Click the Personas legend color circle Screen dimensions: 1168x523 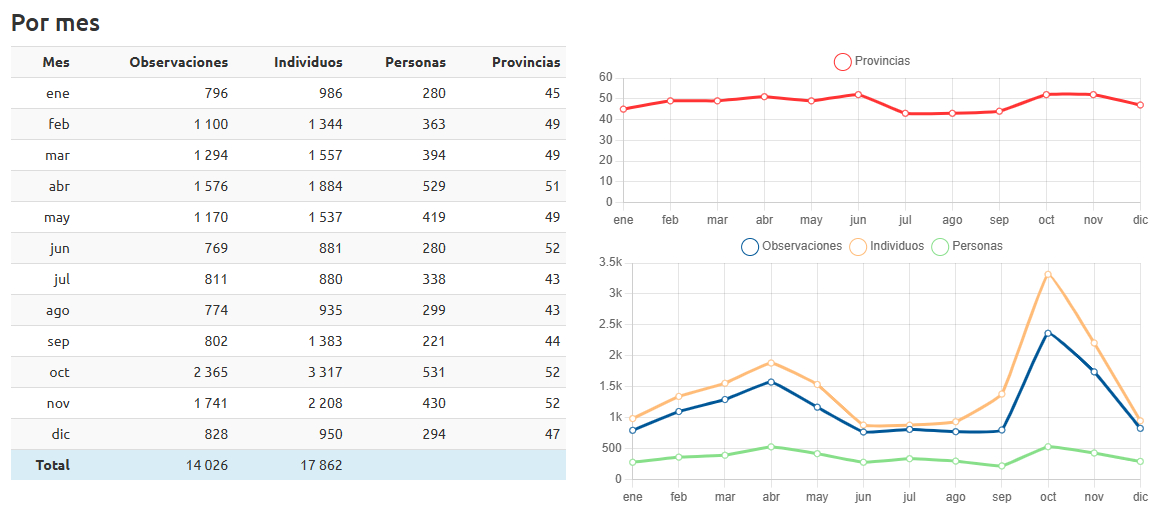[x=940, y=246]
